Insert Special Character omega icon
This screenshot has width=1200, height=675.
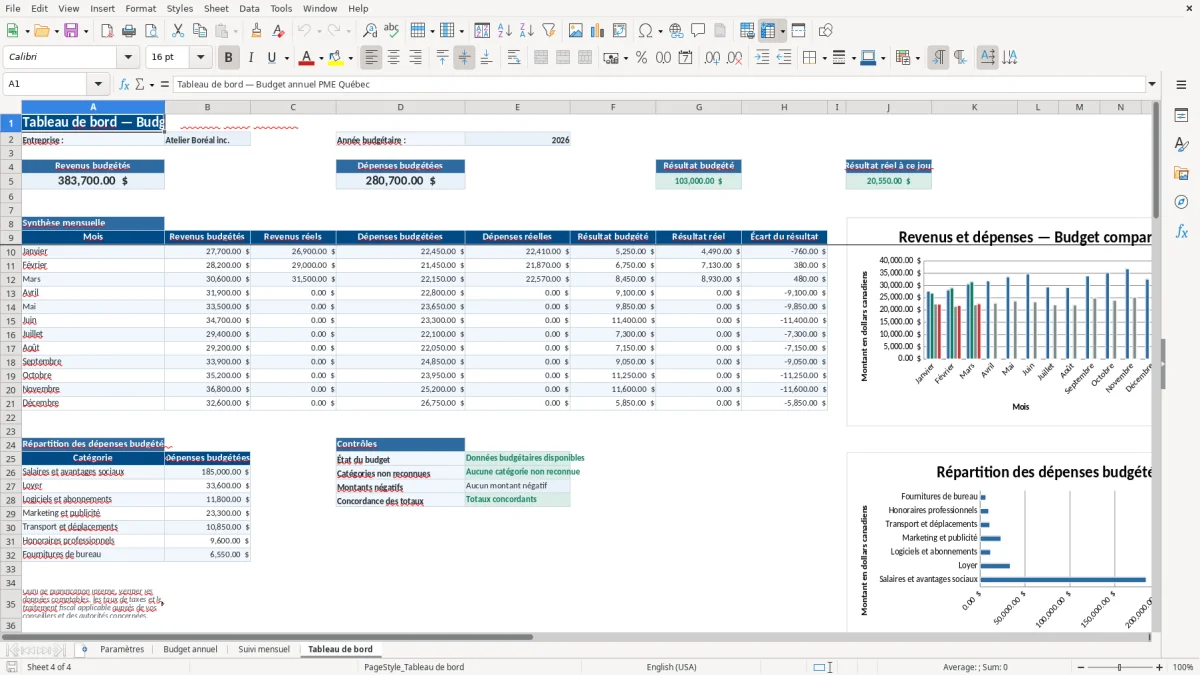click(645, 31)
